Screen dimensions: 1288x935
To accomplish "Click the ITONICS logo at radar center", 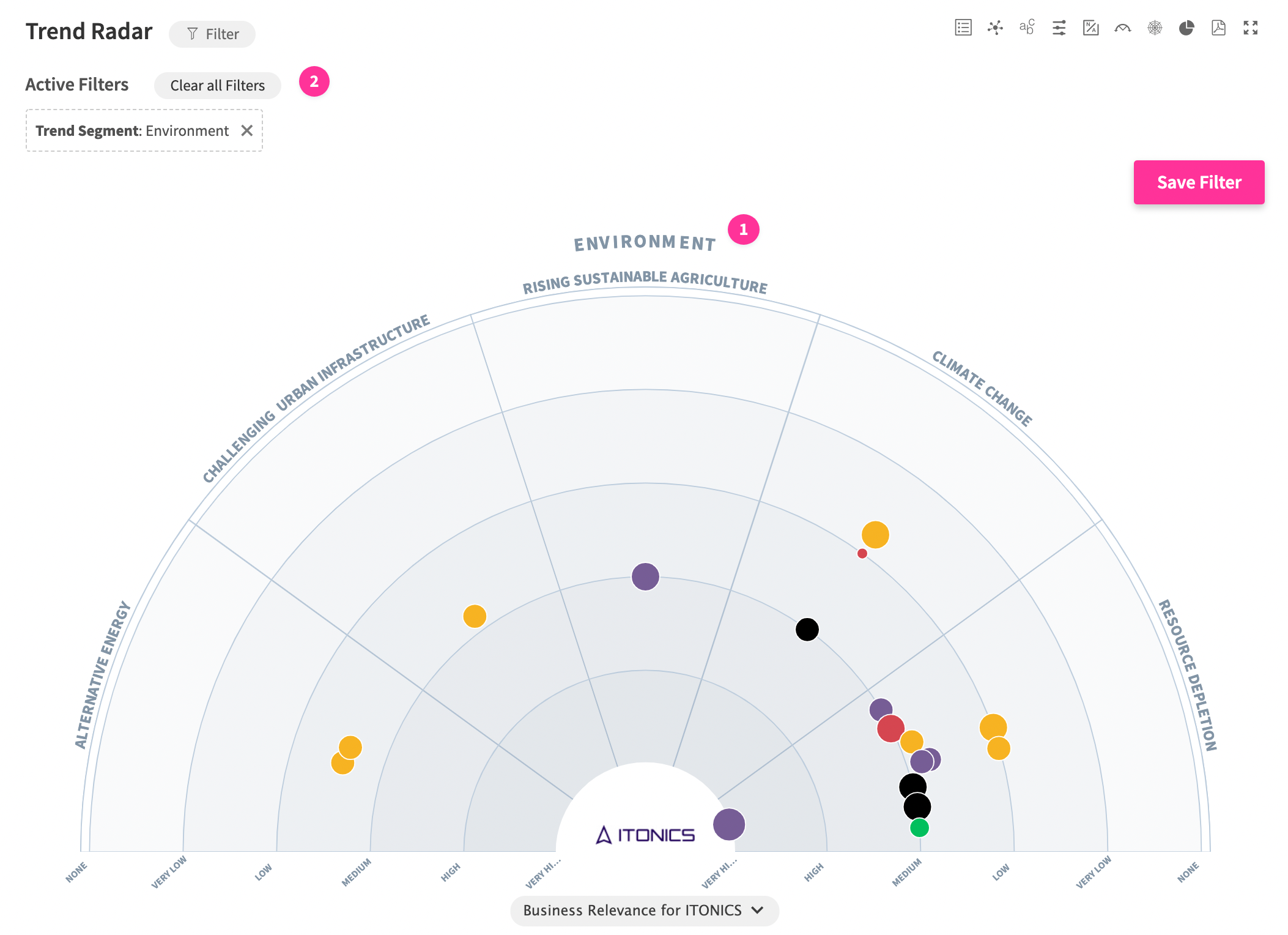I will click(x=645, y=835).
